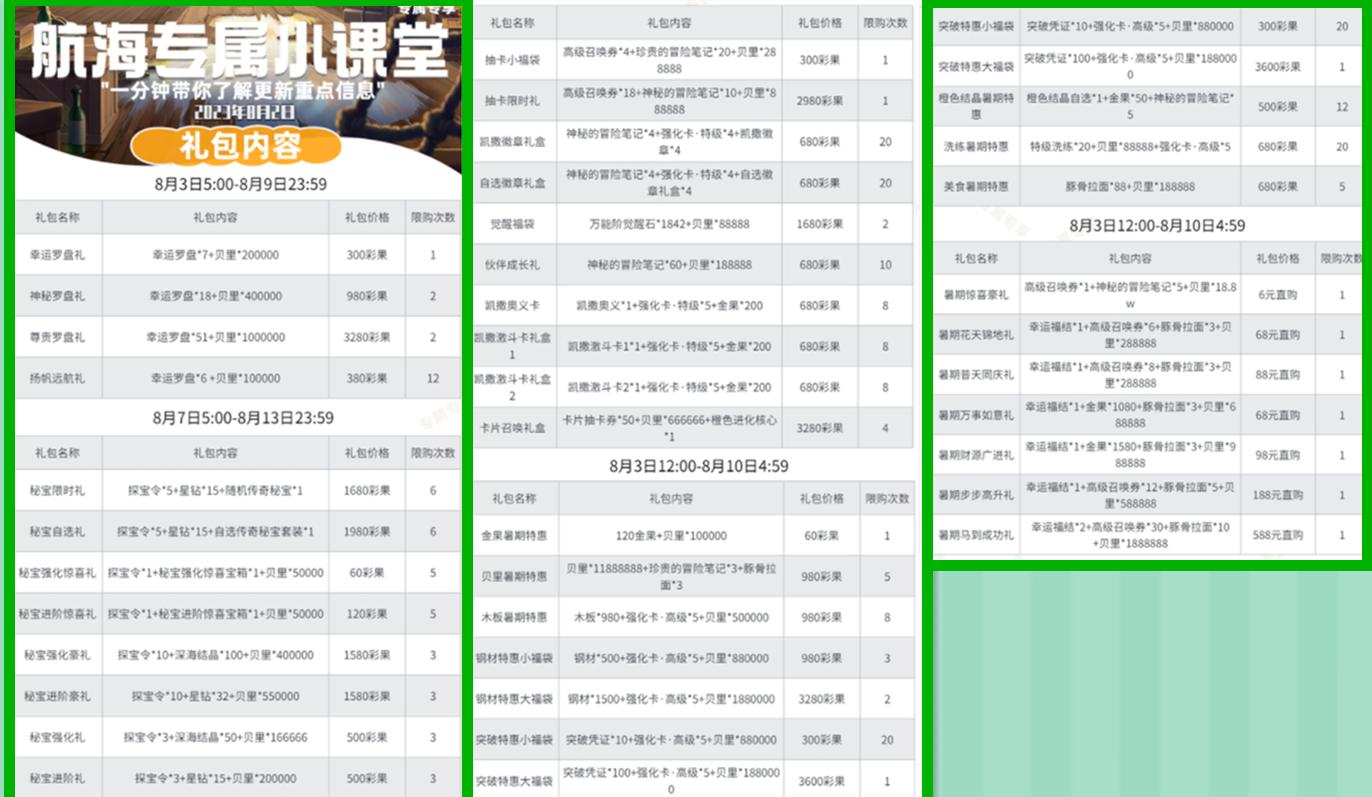
Task: Select the 秘宝强化豪礼 entry
Action: click(x=60, y=655)
